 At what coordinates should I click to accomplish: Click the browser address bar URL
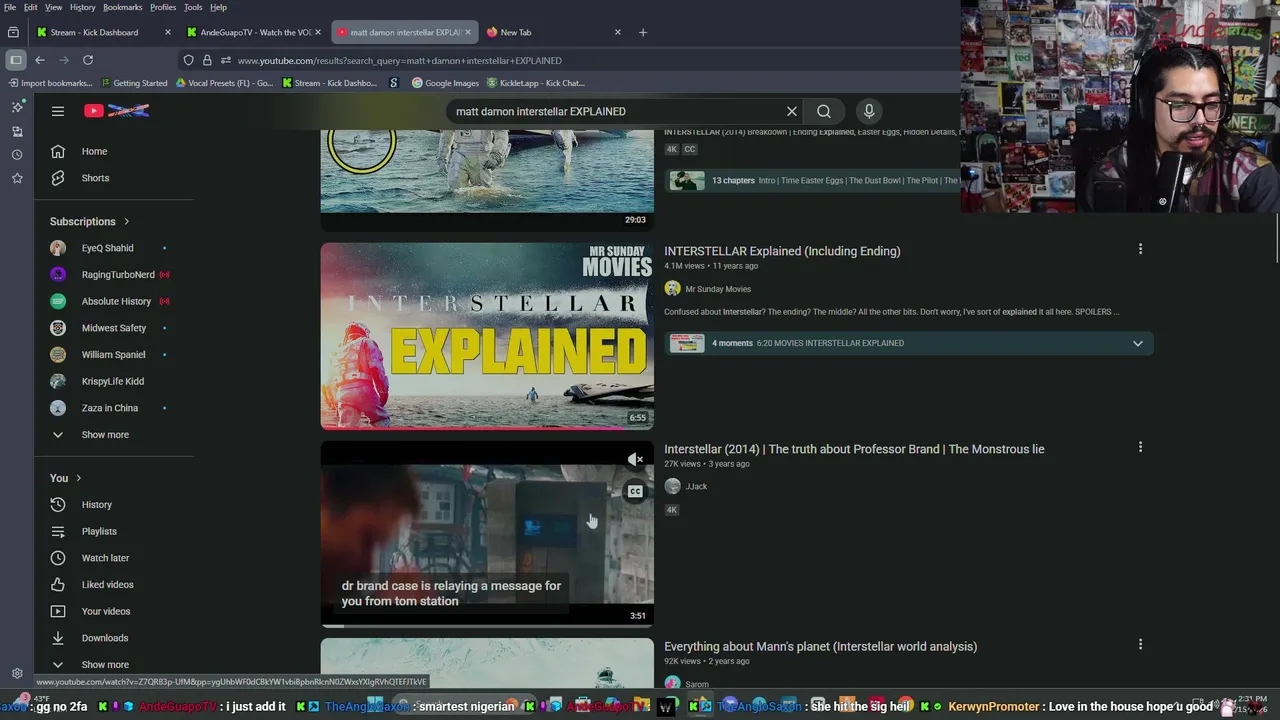pyautogui.click(x=399, y=60)
